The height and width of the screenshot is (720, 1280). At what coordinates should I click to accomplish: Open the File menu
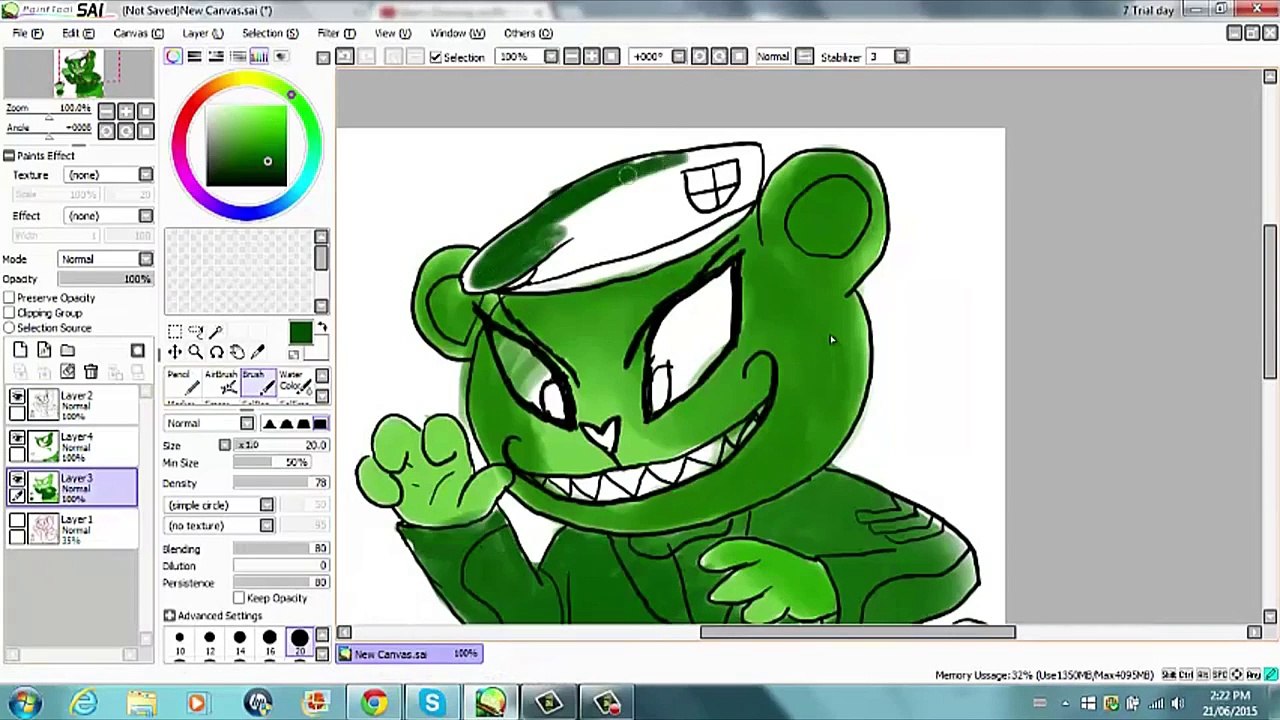click(27, 33)
